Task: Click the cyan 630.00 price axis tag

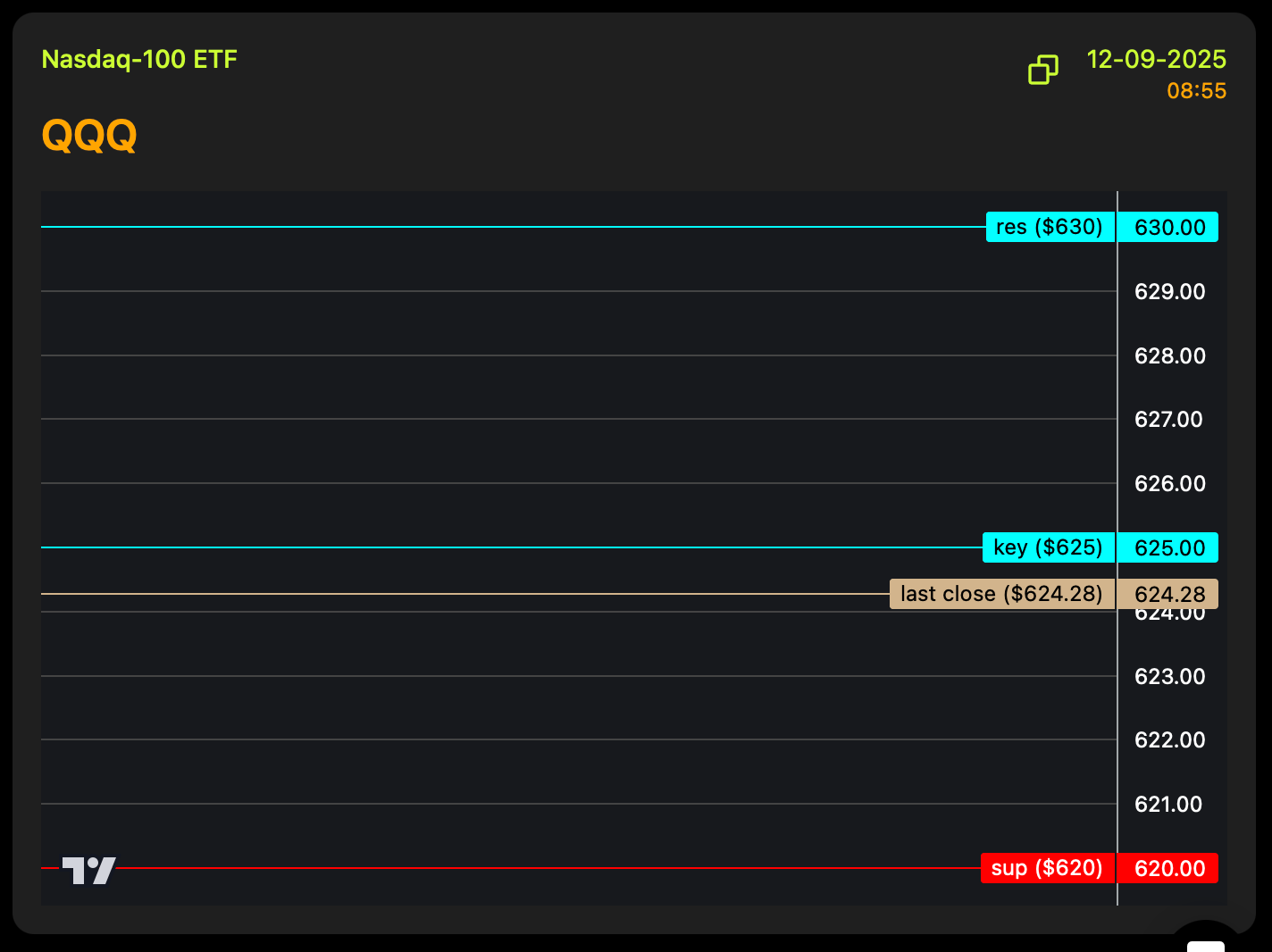Action: [x=1169, y=228]
